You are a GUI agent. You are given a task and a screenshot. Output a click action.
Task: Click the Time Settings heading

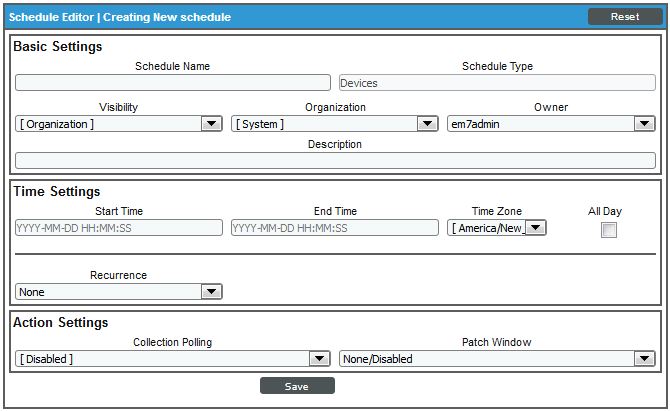(x=56, y=191)
